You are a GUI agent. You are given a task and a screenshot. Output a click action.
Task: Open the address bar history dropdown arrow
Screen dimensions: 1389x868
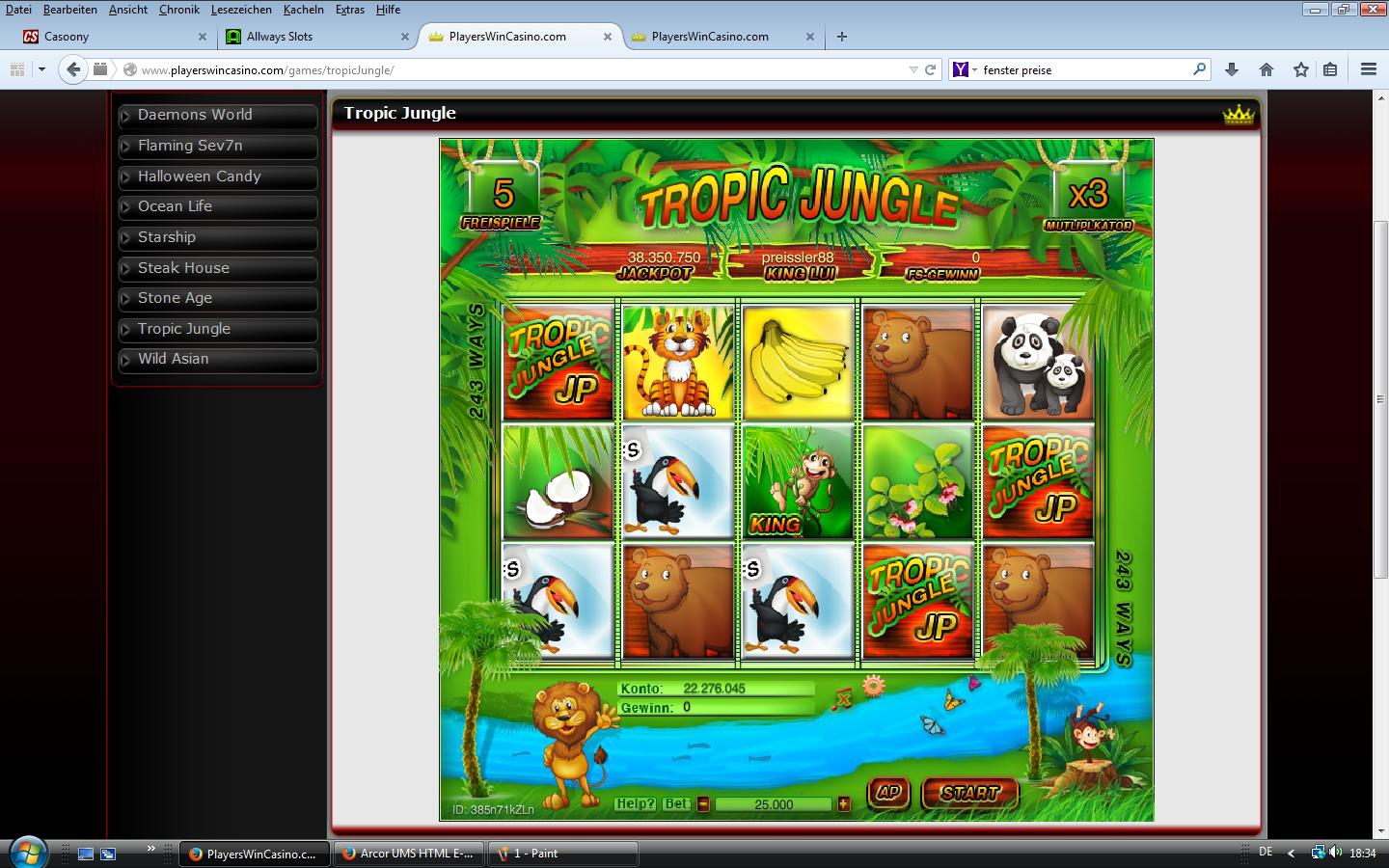point(913,69)
